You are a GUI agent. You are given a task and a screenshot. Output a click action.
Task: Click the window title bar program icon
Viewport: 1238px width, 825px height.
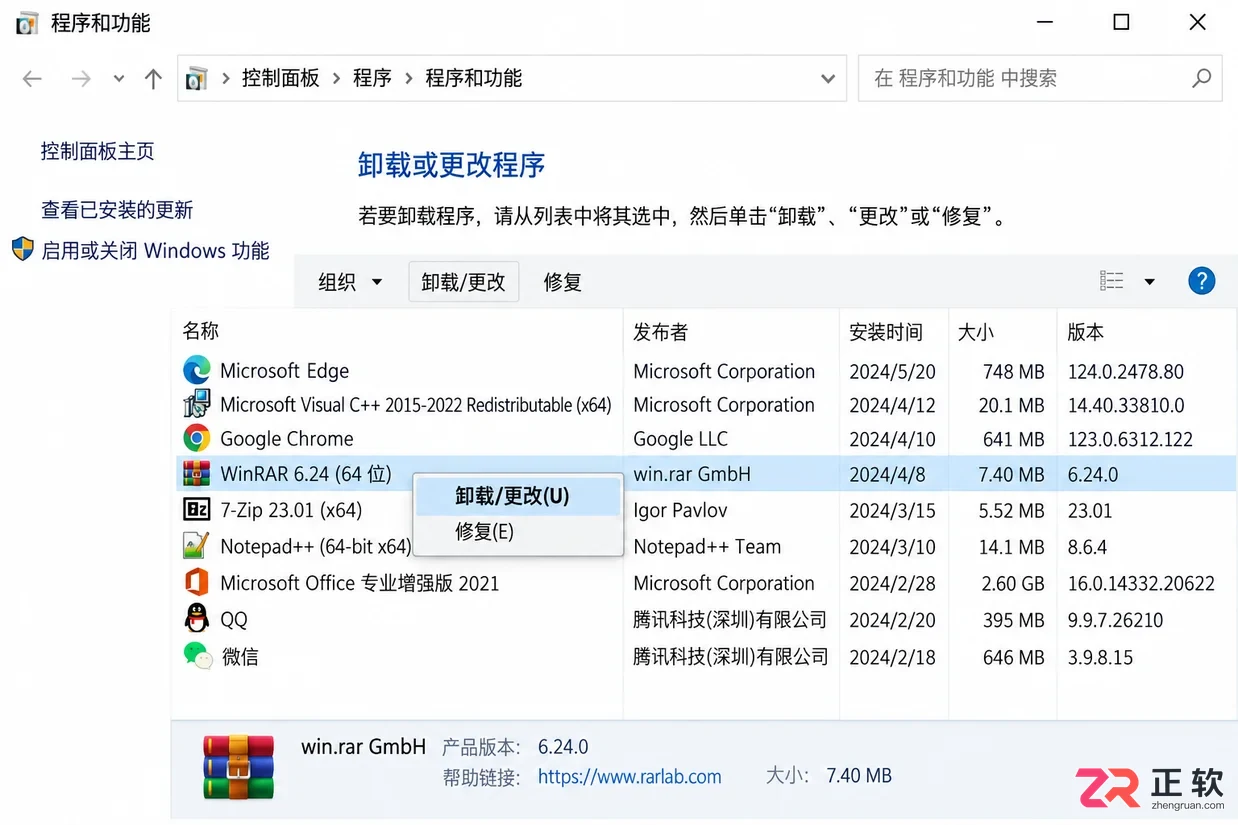tap(27, 23)
